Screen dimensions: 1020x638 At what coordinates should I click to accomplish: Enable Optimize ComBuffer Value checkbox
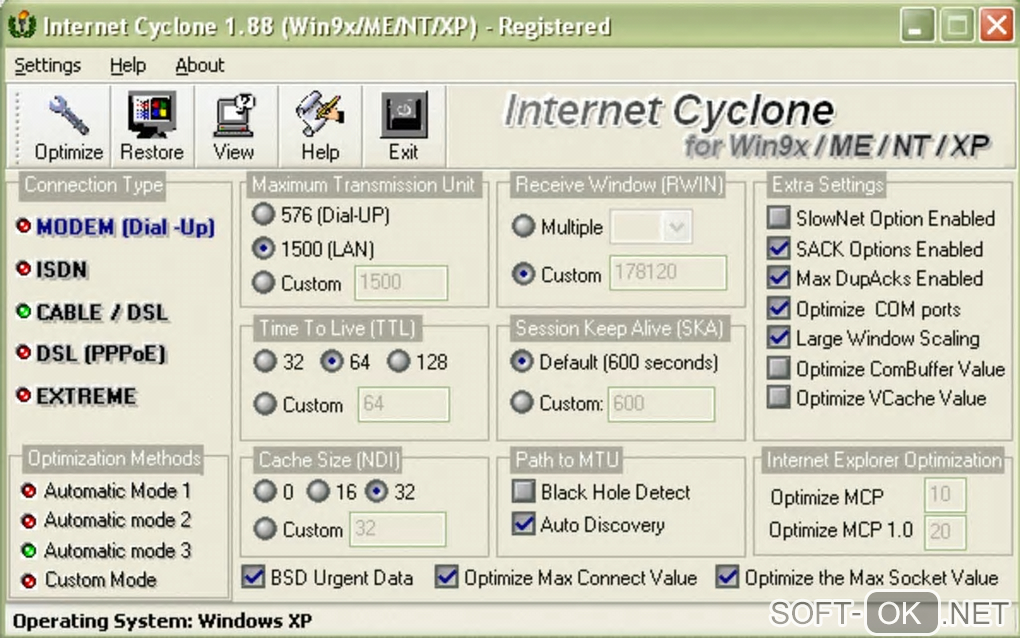pos(779,368)
